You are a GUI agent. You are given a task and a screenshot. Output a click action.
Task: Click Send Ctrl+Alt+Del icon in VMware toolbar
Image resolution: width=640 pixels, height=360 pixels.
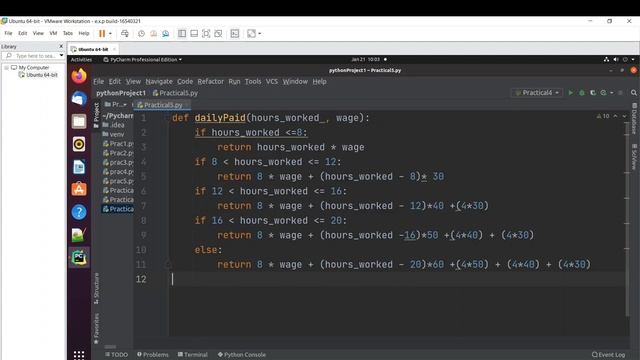click(x=125, y=33)
